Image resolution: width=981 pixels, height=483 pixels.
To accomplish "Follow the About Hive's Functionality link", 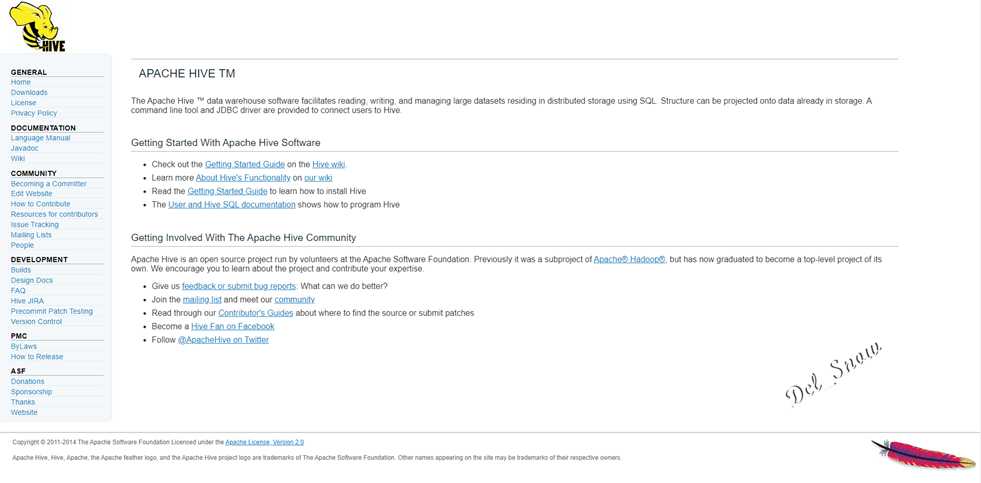I will [x=243, y=178].
